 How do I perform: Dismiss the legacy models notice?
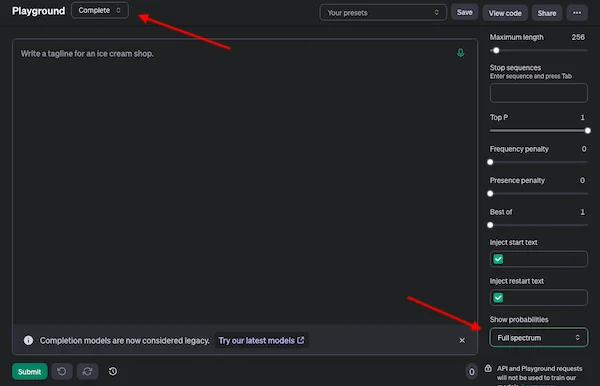462,340
